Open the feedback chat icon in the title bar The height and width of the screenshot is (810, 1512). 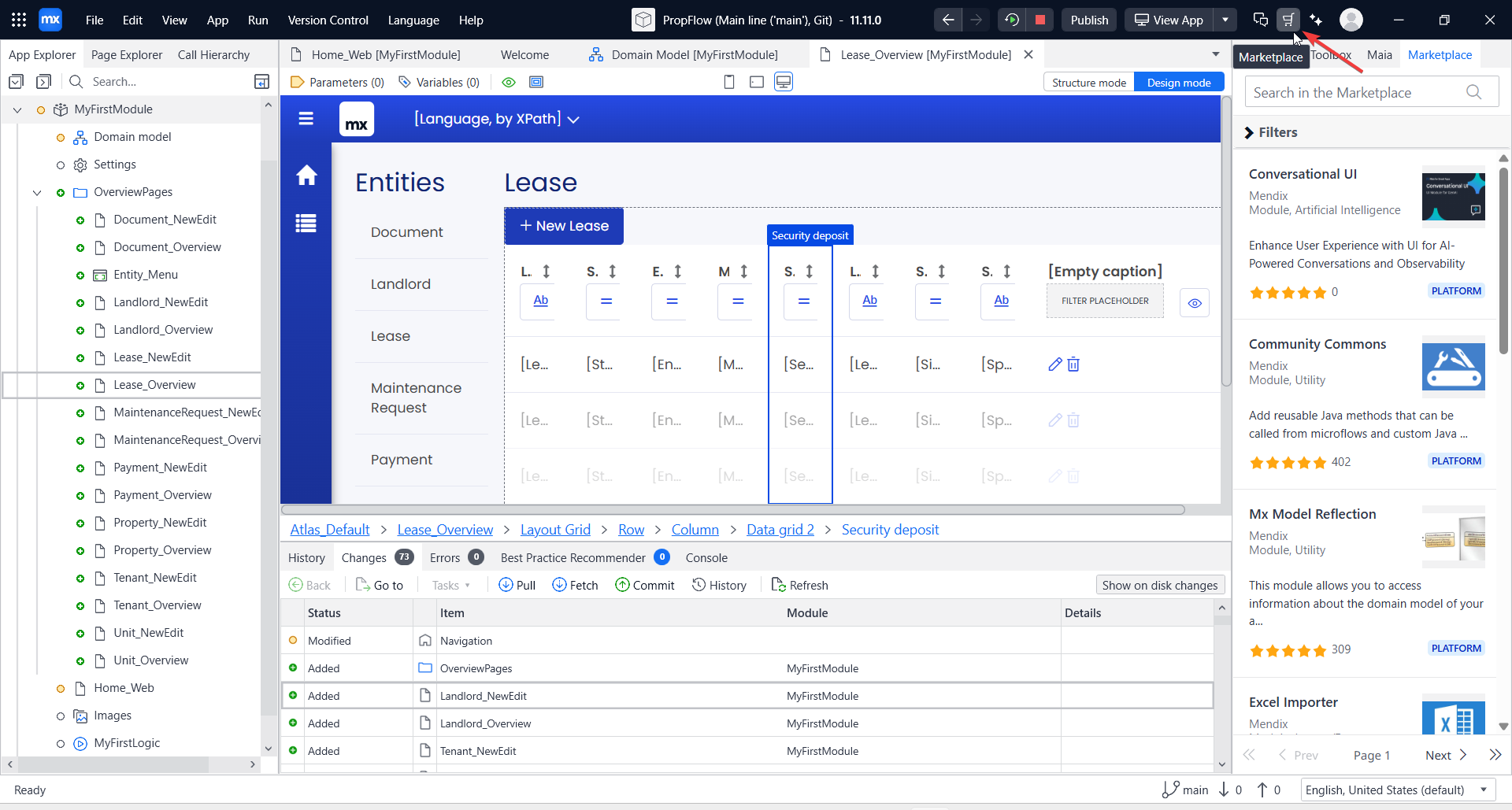pyautogui.click(x=1260, y=20)
